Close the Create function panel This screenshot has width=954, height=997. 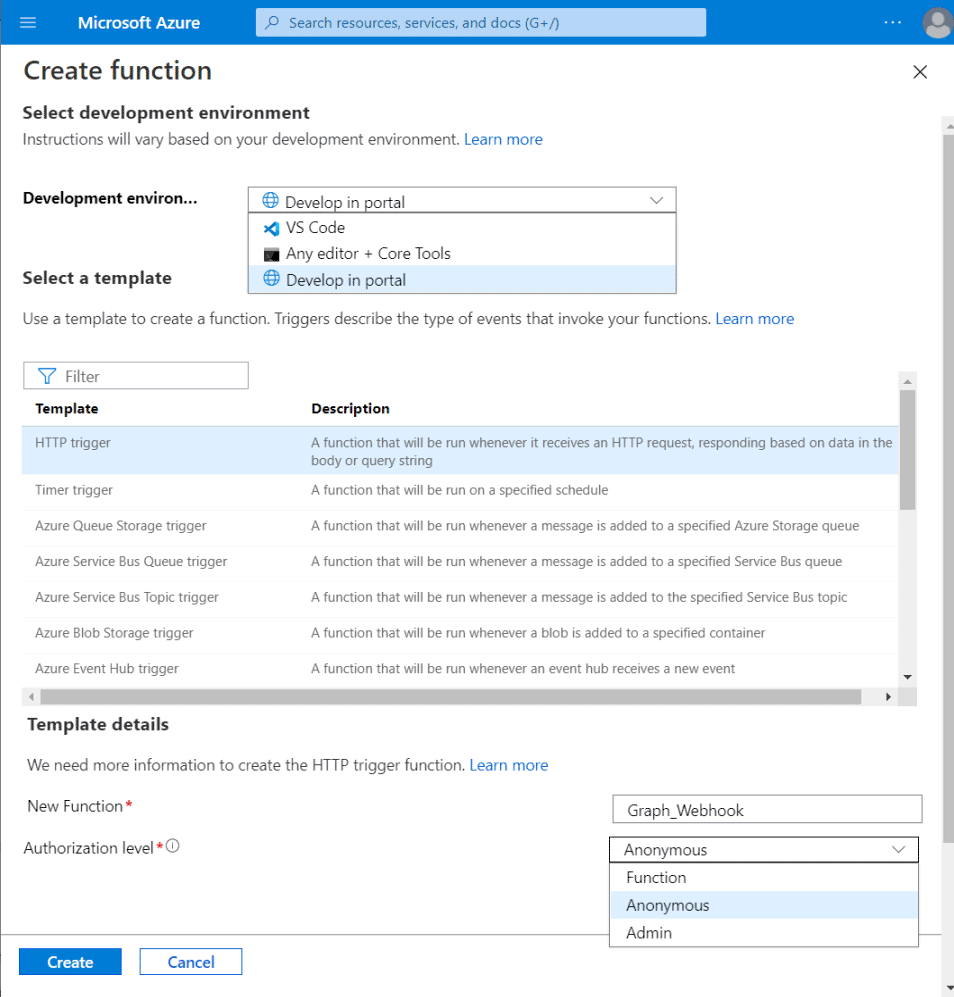pos(920,72)
